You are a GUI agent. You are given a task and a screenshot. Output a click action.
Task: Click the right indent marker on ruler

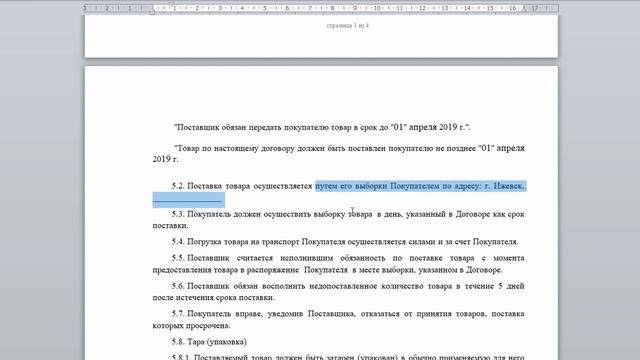[x=524, y=9]
